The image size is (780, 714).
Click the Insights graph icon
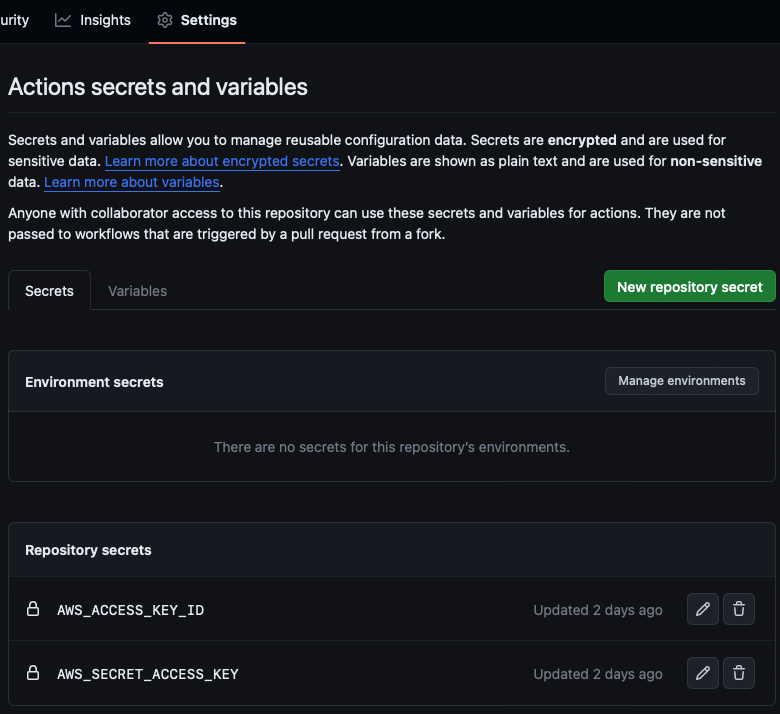63,20
